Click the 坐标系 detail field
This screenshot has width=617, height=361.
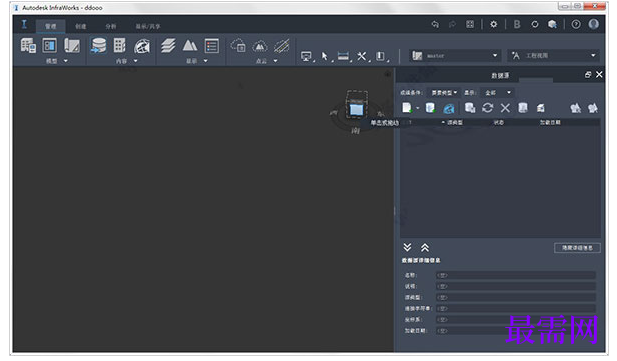[515, 320]
